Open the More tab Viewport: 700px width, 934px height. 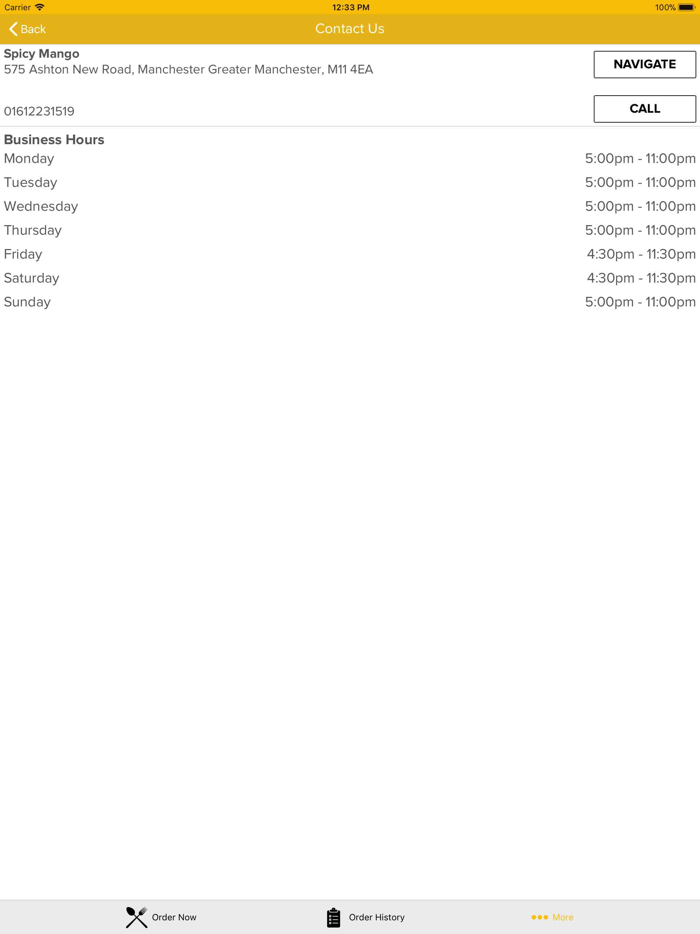(x=552, y=917)
